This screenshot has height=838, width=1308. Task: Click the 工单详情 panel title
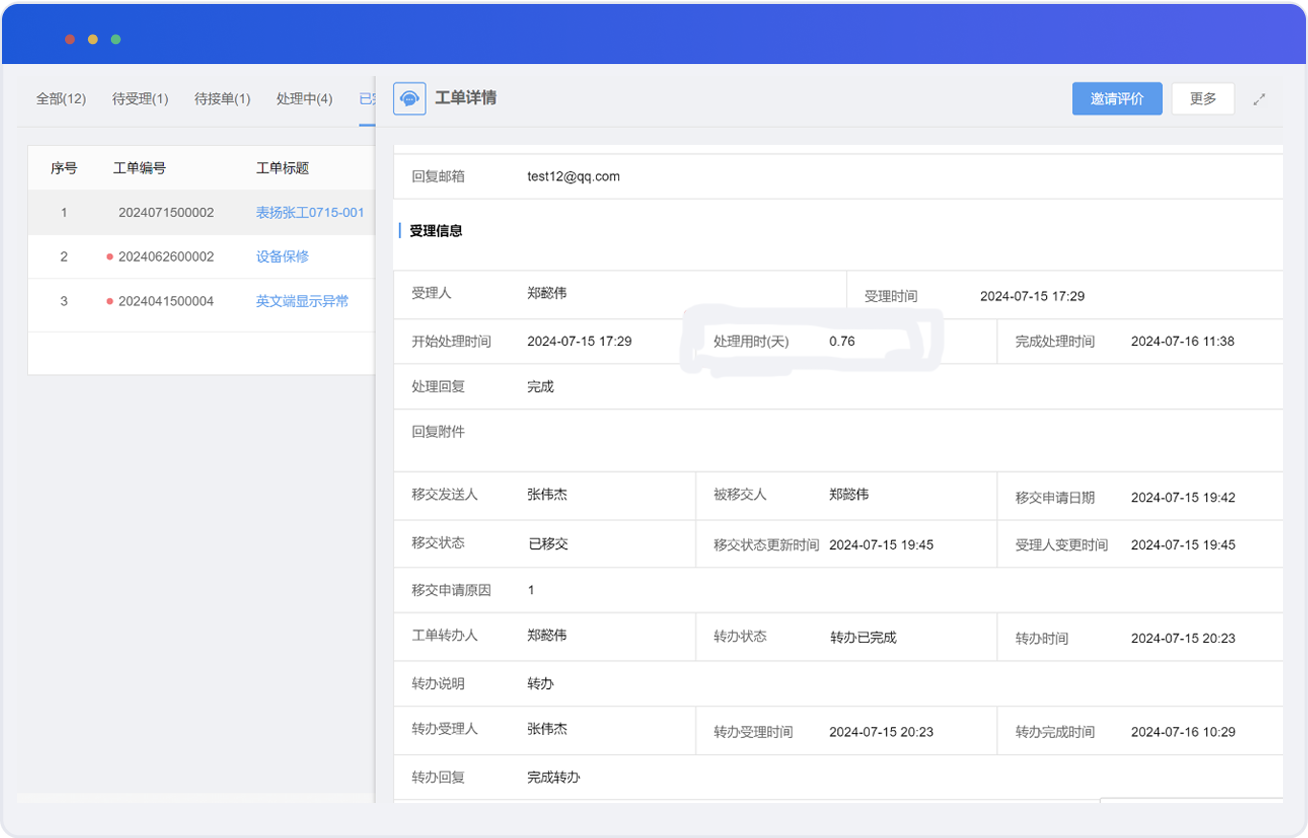pos(466,98)
